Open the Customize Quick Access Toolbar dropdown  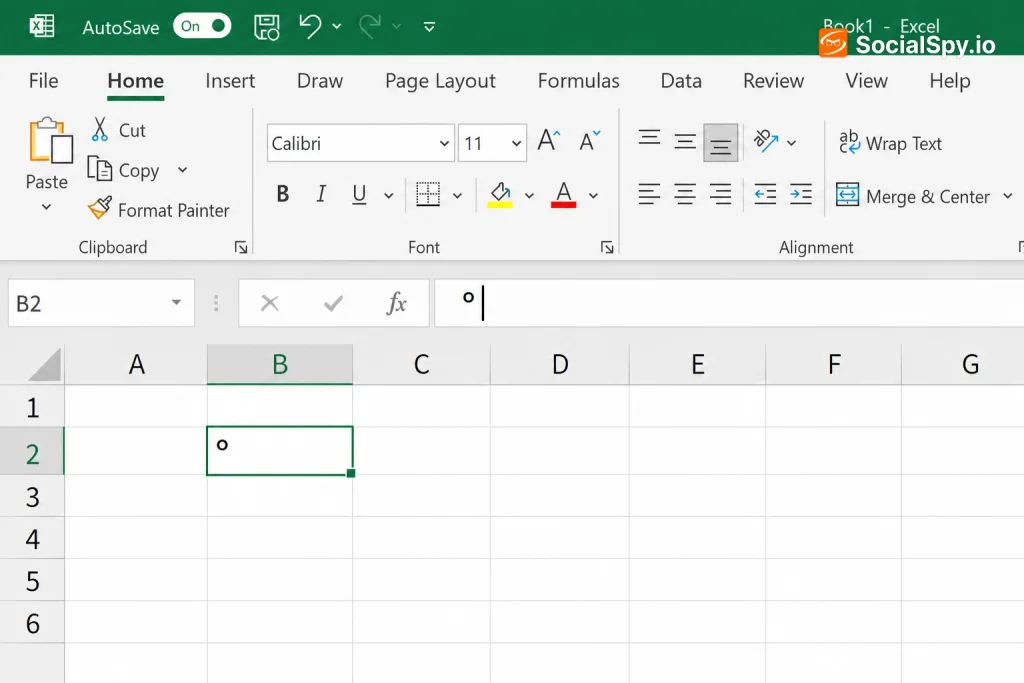[x=429, y=27]
